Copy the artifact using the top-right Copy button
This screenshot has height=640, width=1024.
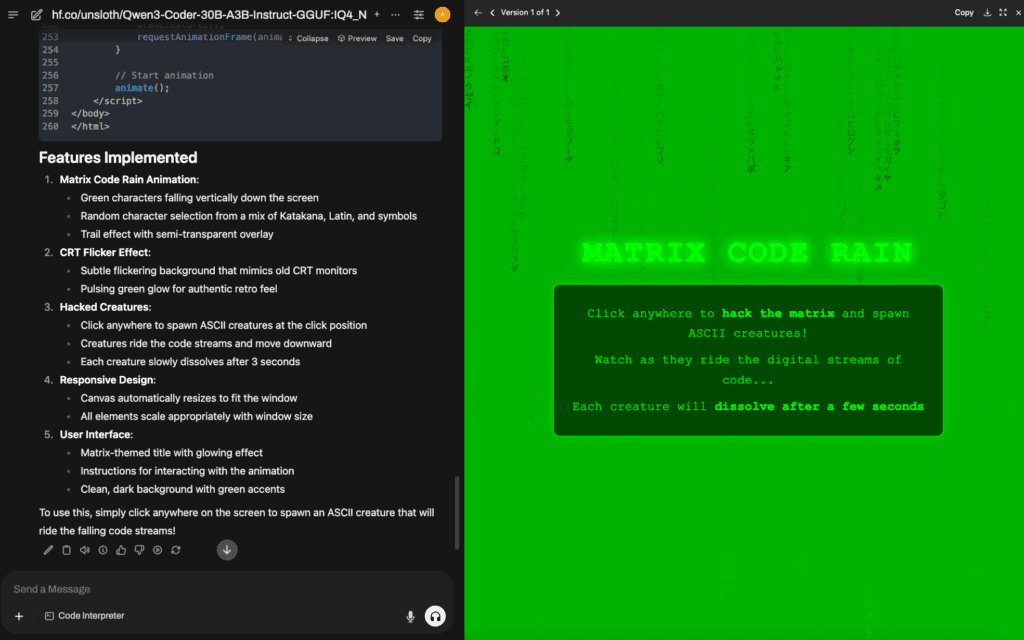pos(964,12)
